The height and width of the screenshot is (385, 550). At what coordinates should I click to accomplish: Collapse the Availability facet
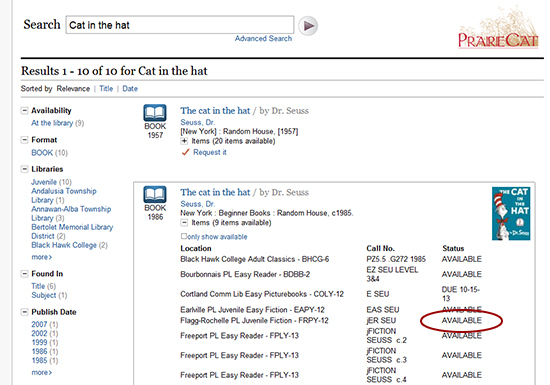point(24,110)
